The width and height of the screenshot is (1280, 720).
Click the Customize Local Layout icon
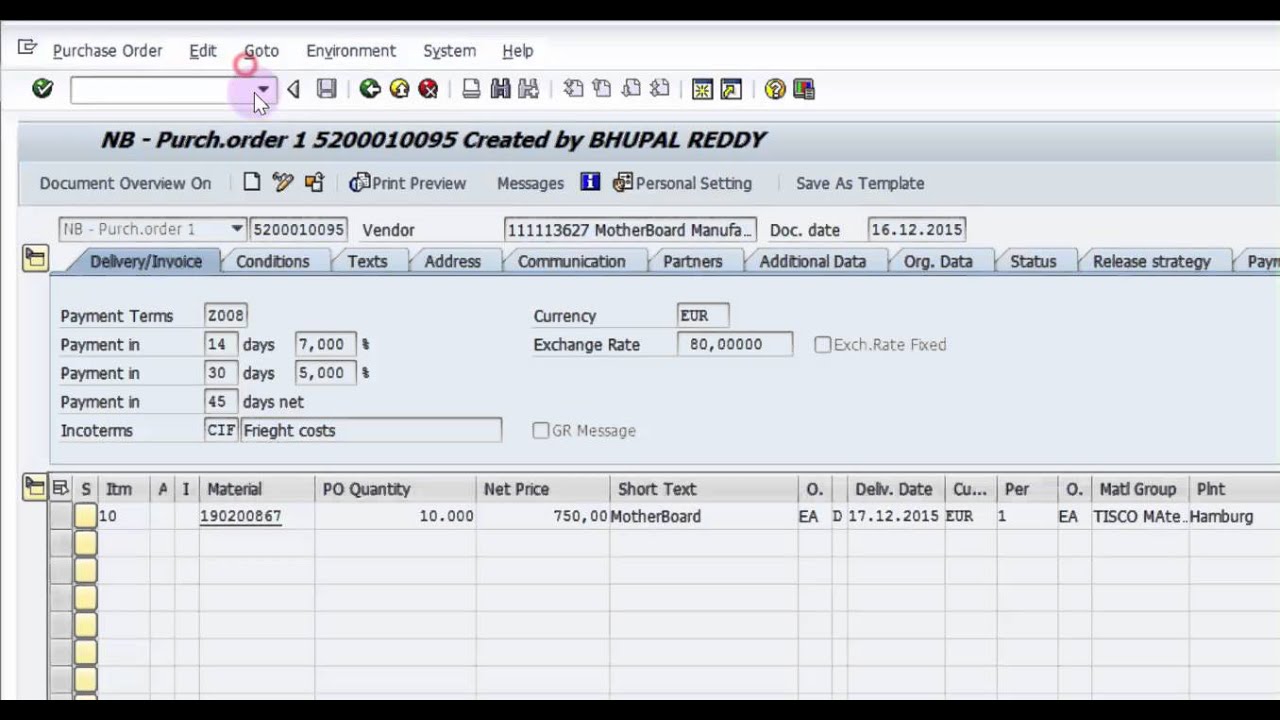pyautogui.click(x=804, y=89)
